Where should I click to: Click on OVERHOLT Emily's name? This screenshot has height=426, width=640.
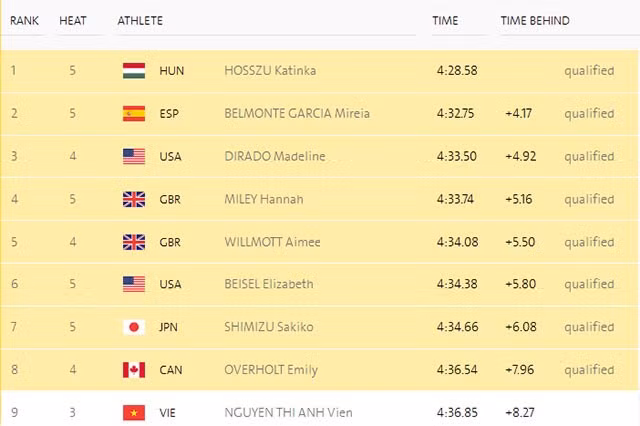(271, 370)
